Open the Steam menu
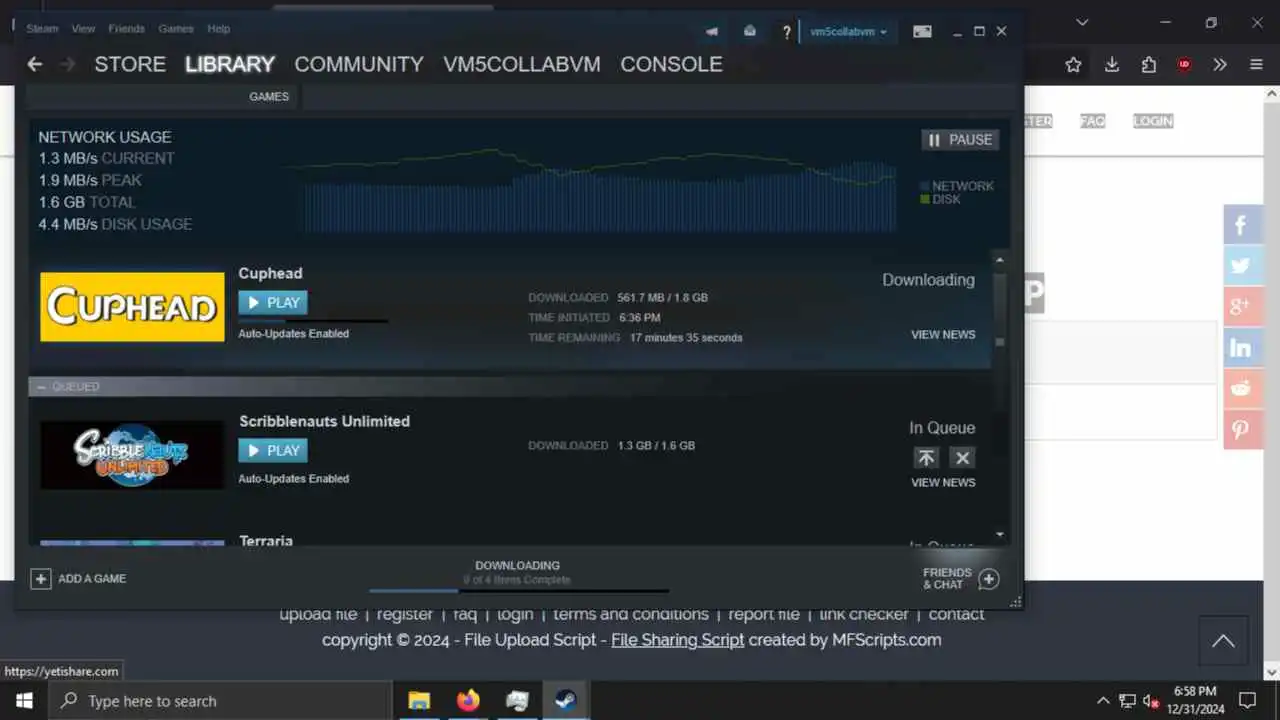The image size is (1280, 720). 42,29
